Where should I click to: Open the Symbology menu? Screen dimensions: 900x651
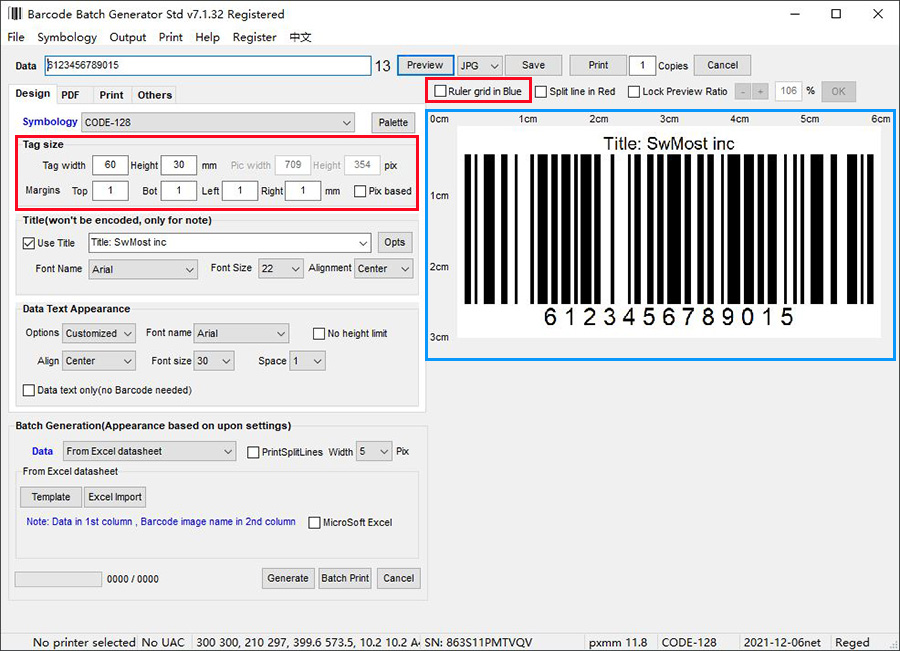pos(67,37)
